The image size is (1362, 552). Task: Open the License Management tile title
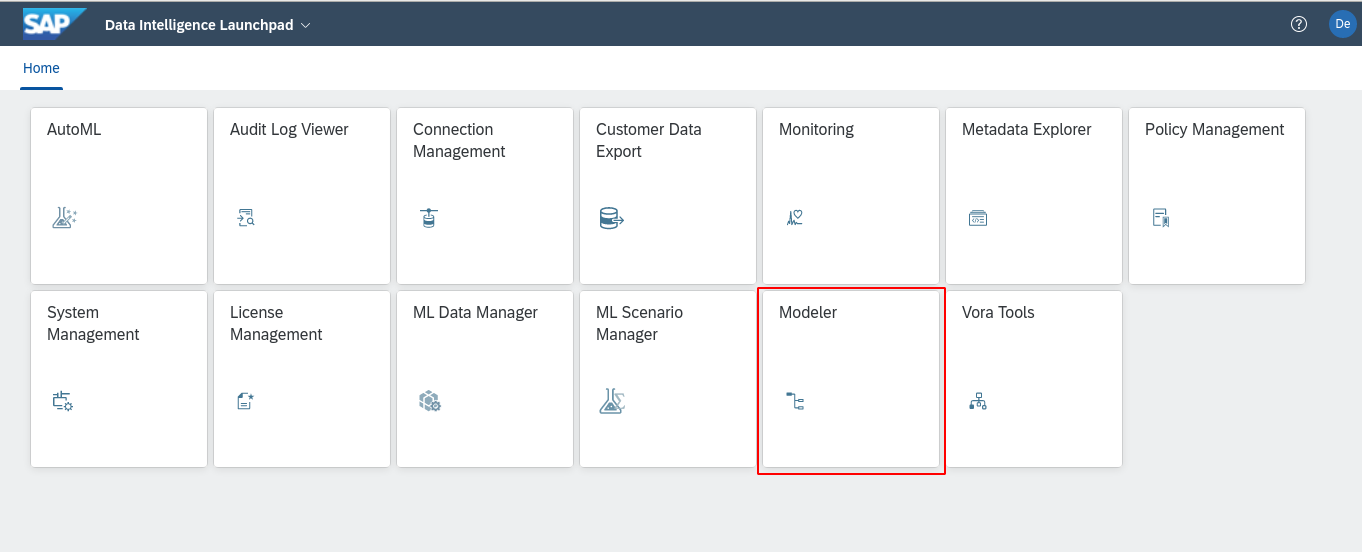point(276,323)
